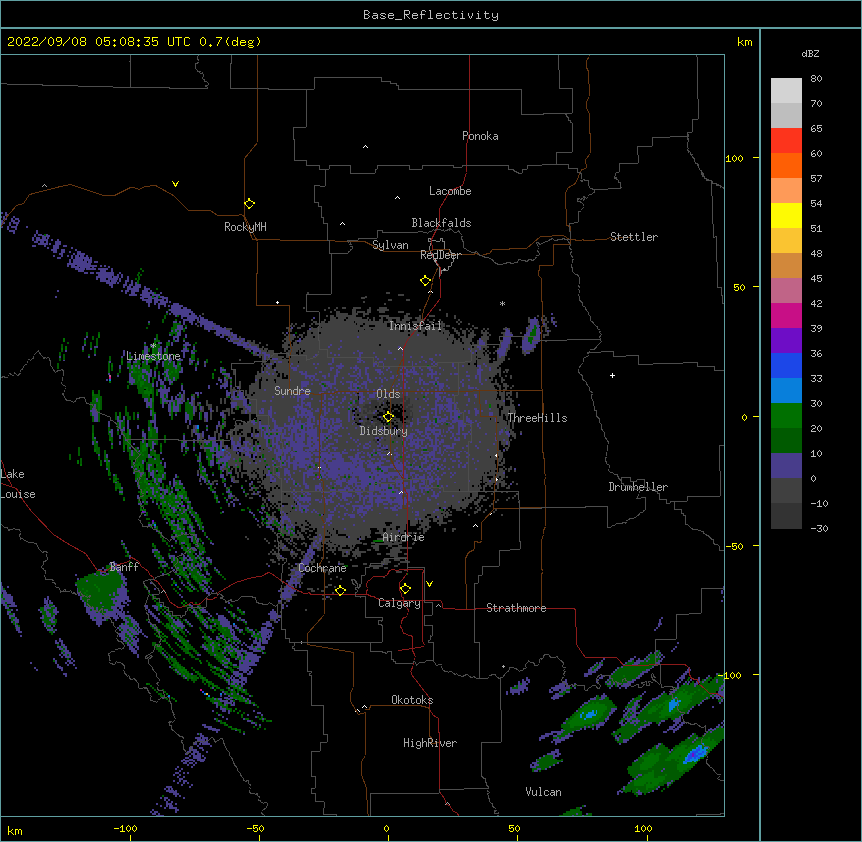Click the yellow diamond marker south of RedDeer
The image size is (862, 842).
click(426, 281)
